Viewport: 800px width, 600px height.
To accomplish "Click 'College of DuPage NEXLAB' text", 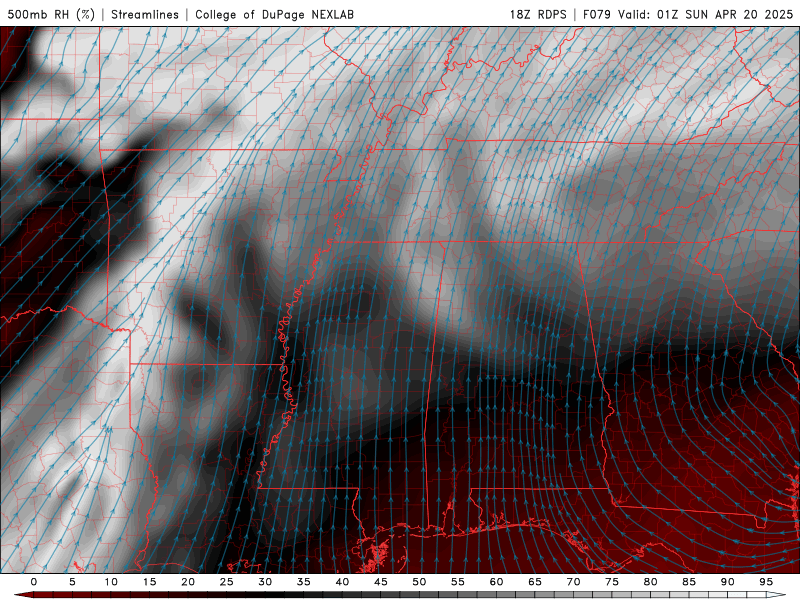I will tap(274, 14).
